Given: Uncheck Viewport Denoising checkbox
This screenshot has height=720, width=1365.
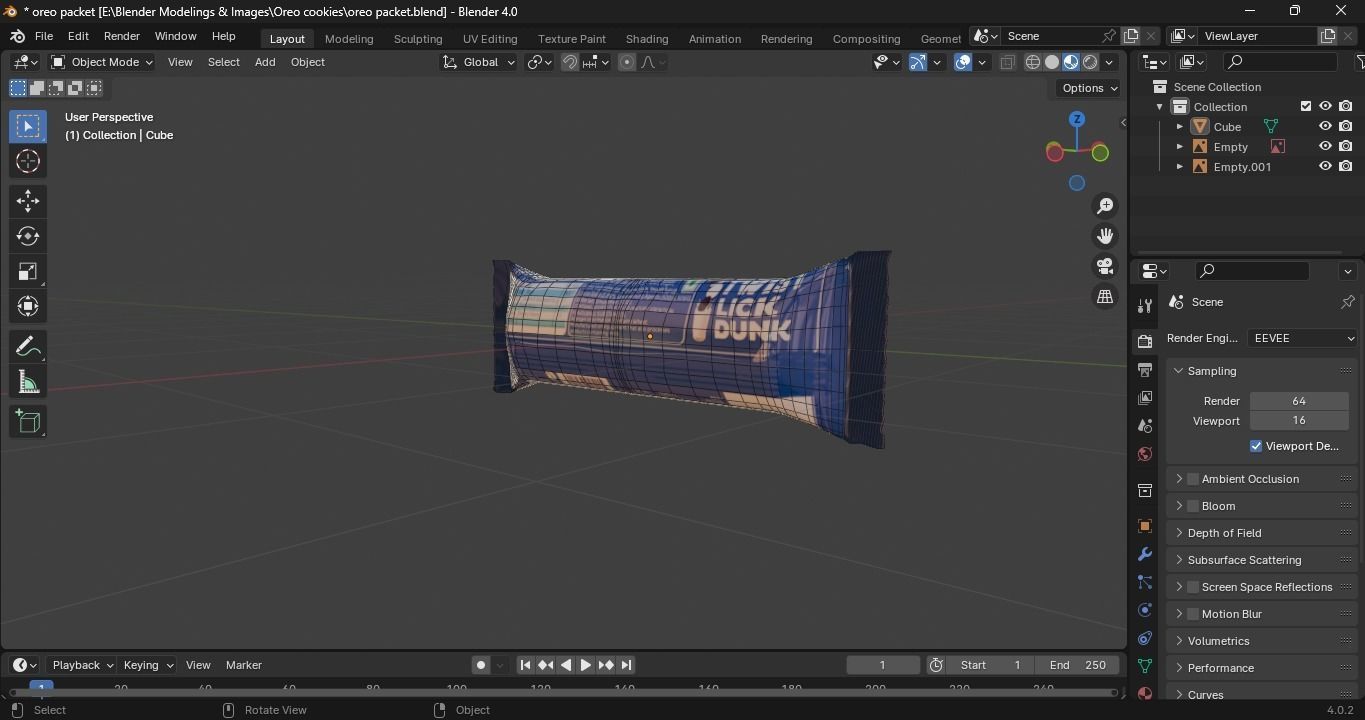Looking at the screenshot, I should pyautogui.click(x=1256, y=446).
